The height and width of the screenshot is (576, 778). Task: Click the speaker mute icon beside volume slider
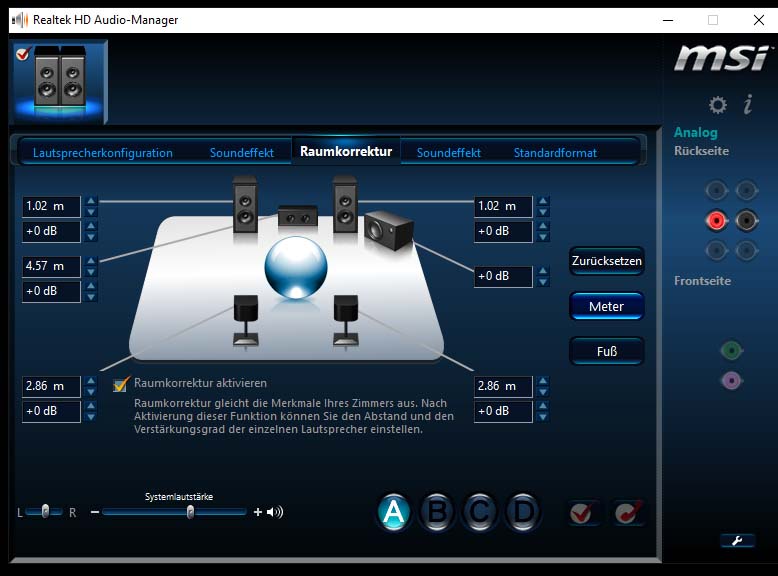point(275,512)
